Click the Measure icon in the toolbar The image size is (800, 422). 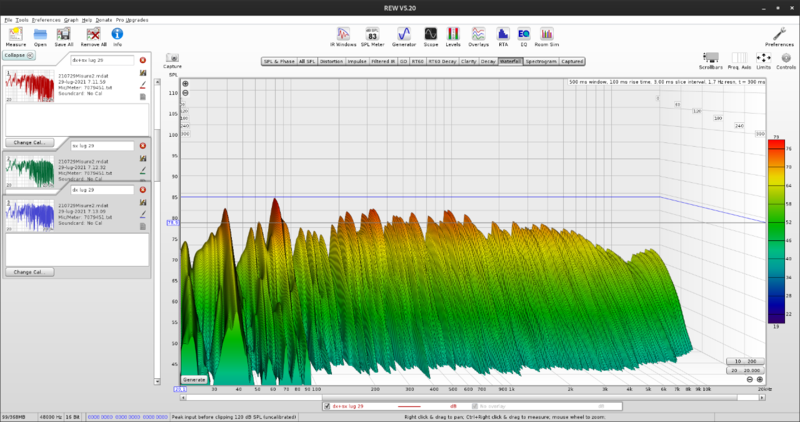(16, 33)
